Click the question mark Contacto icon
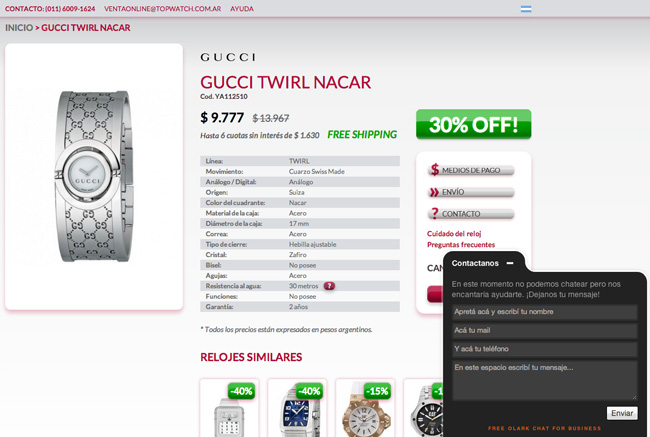The image size is (650, 437). point(434,214)
